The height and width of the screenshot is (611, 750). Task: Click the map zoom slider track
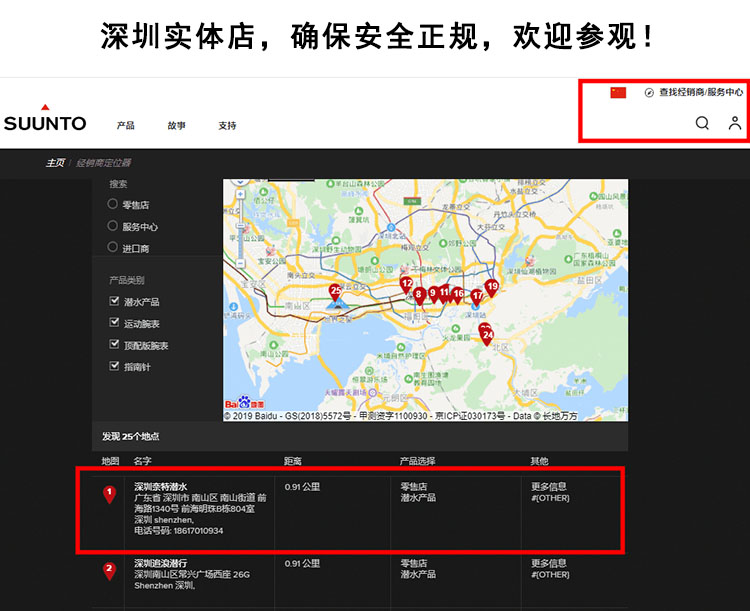pyautogui.click(x=240, y=229)
